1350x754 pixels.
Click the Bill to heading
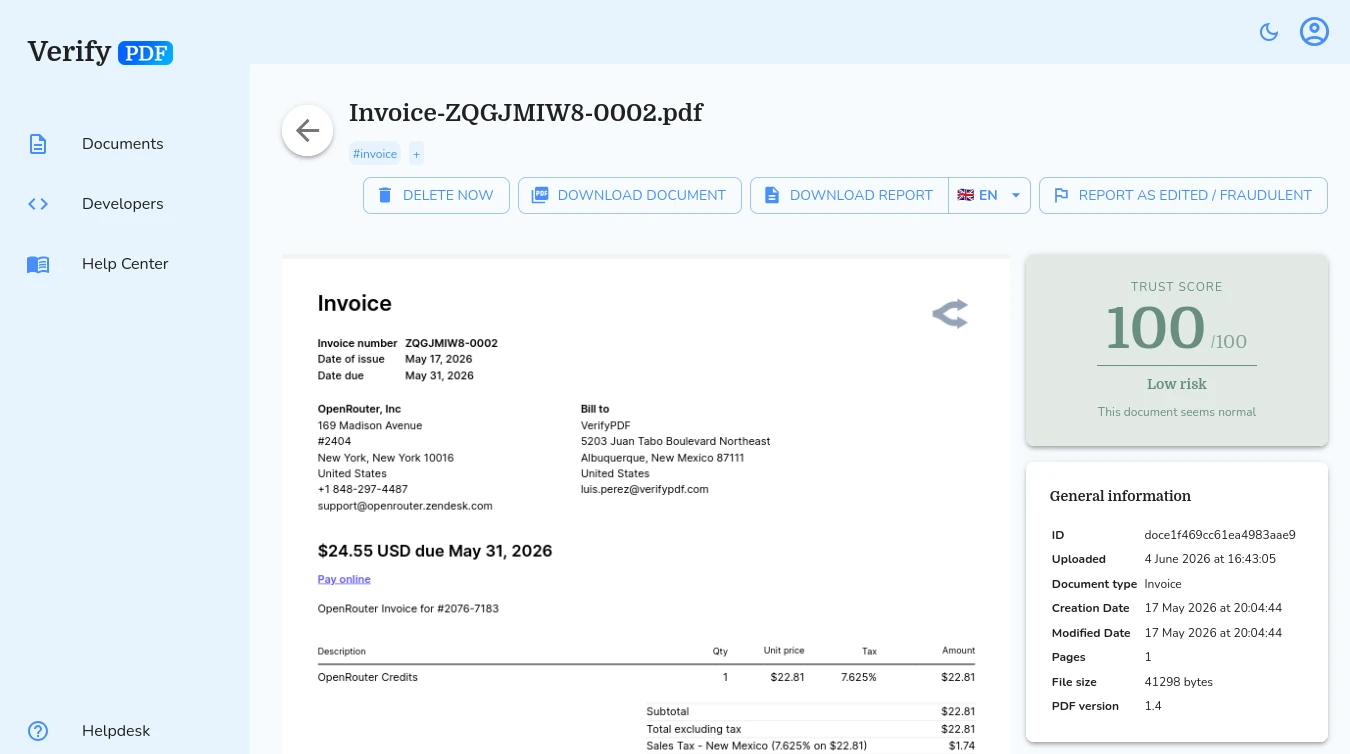(x=595, y=409)
